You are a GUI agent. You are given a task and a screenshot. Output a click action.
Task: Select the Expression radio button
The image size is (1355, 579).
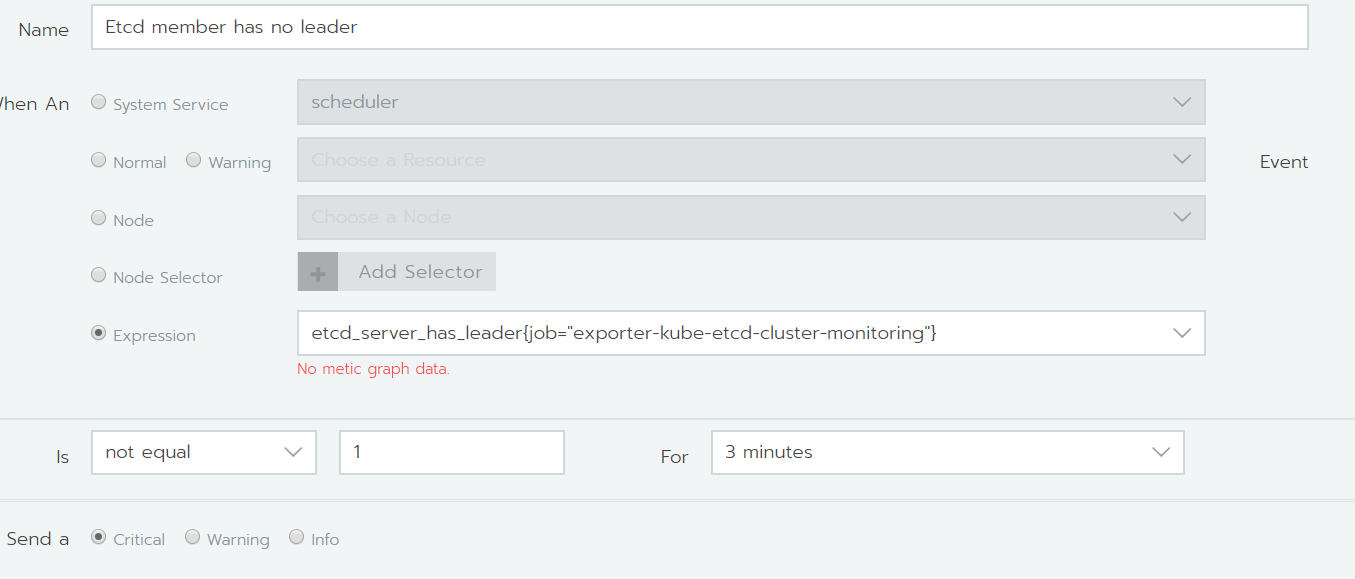click(x=98, y=333)
